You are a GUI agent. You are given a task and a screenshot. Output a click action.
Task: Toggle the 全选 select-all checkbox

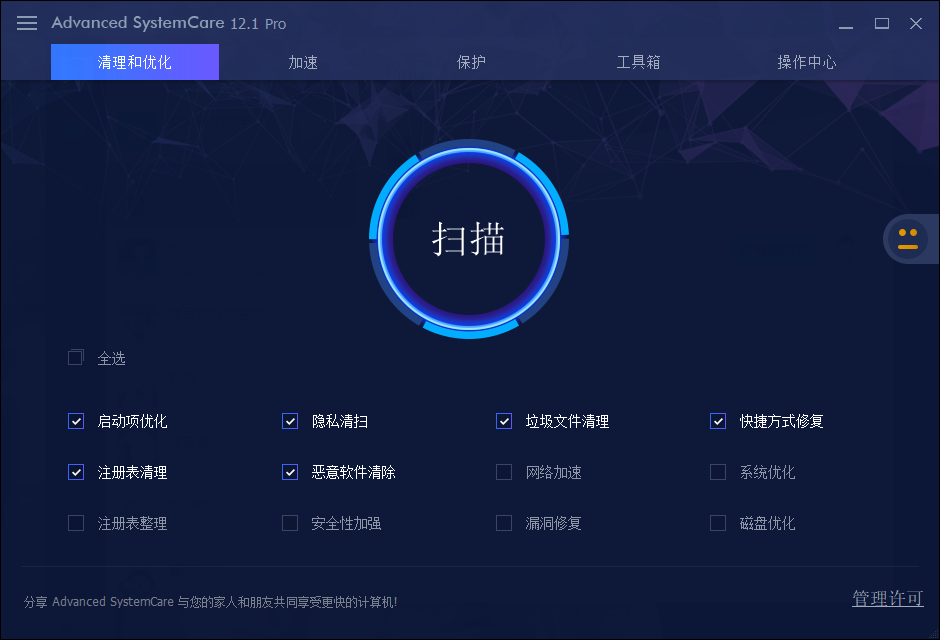tap(75, 357)
